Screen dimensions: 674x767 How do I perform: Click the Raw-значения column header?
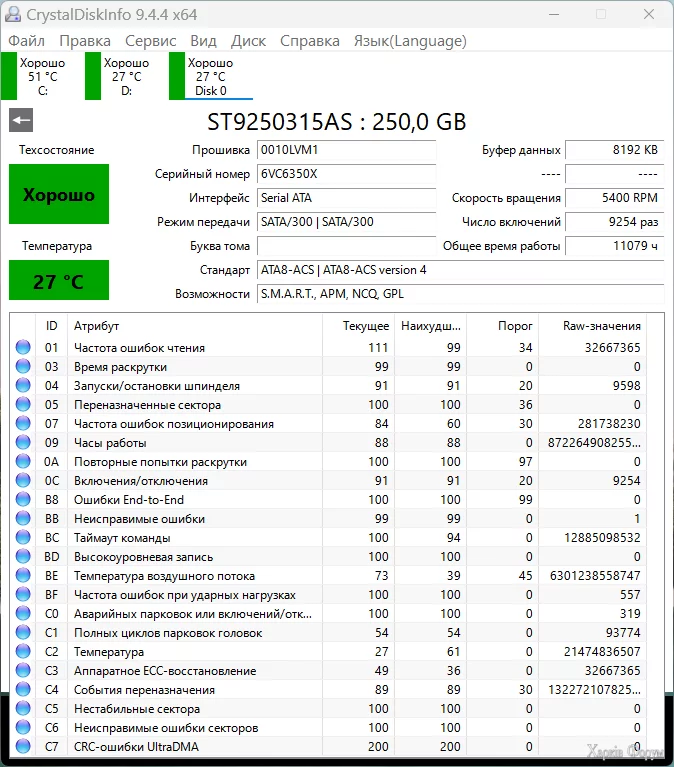tap(592, 326)
